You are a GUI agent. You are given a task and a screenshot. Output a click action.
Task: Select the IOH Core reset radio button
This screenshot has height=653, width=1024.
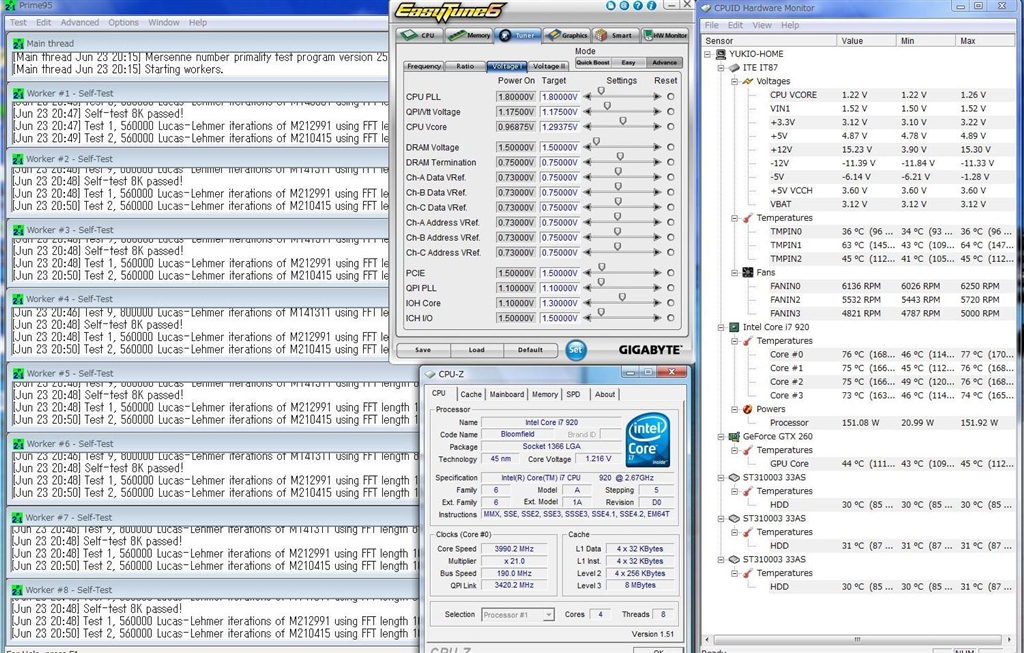(670, 303)
